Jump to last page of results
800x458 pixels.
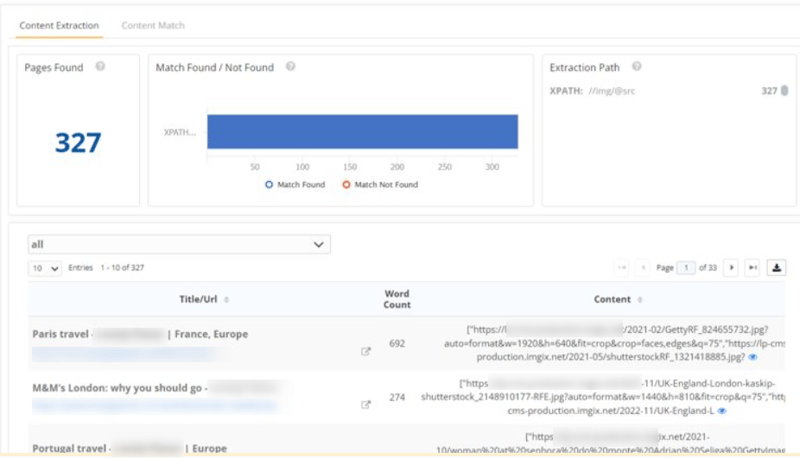(x=753, y=267)
